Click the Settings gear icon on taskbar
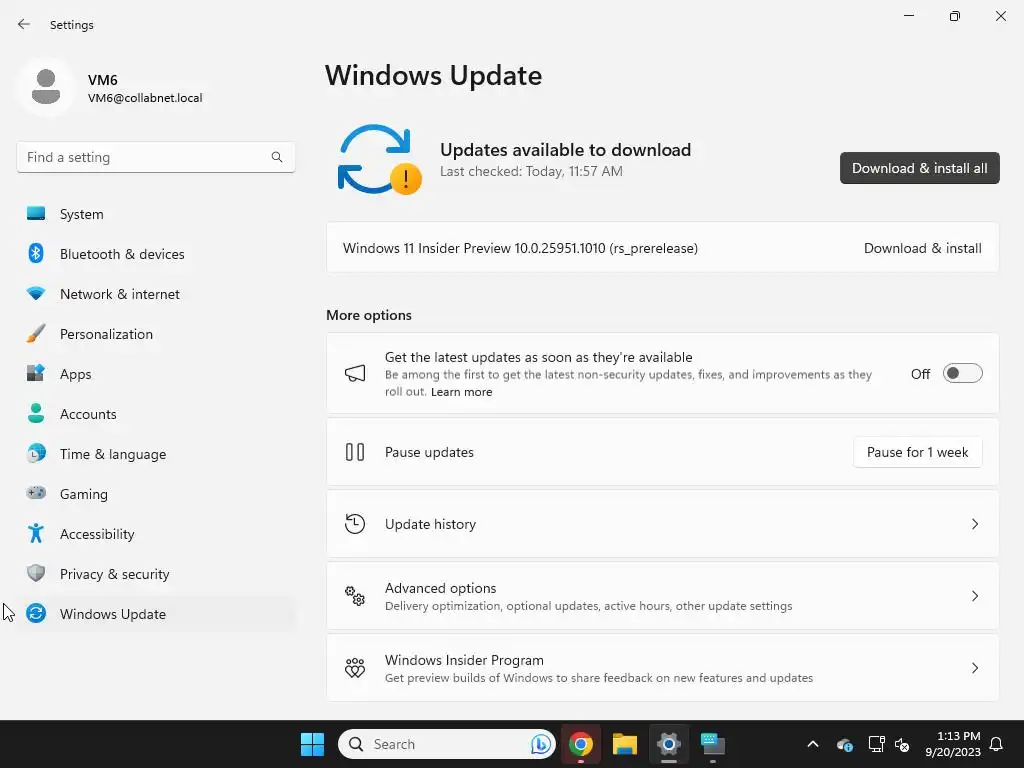 coord(669,744)
